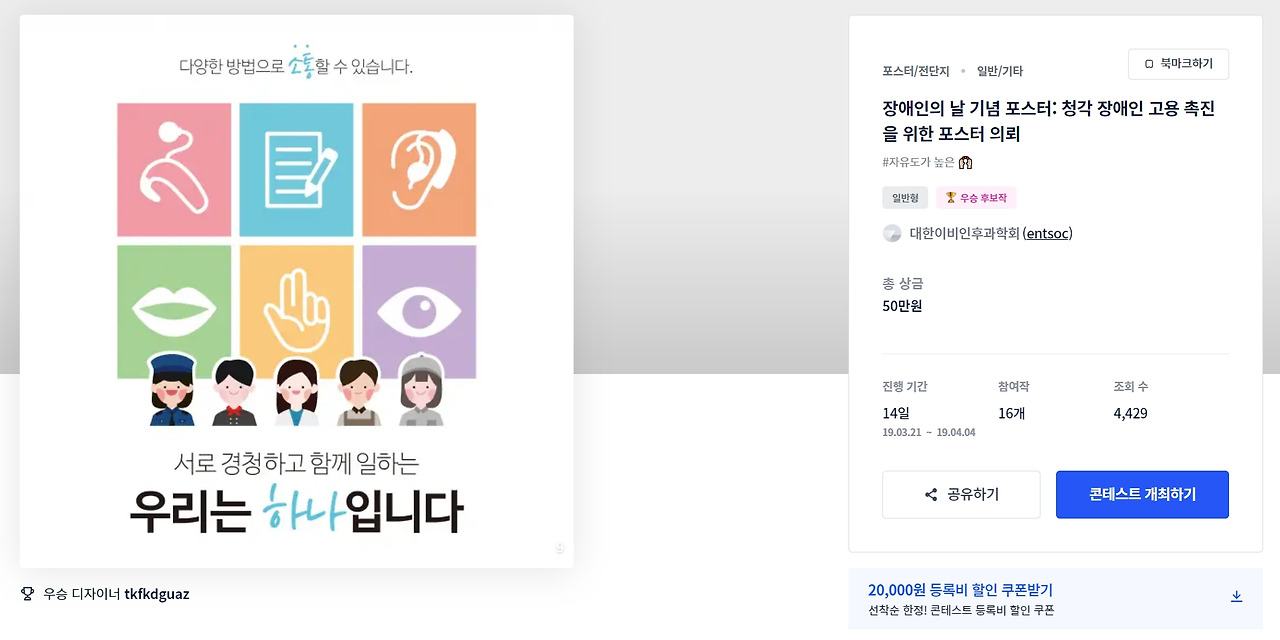
Task: Click the 콘테스트 개최하기 button
Action: [x=1142, y=495]
